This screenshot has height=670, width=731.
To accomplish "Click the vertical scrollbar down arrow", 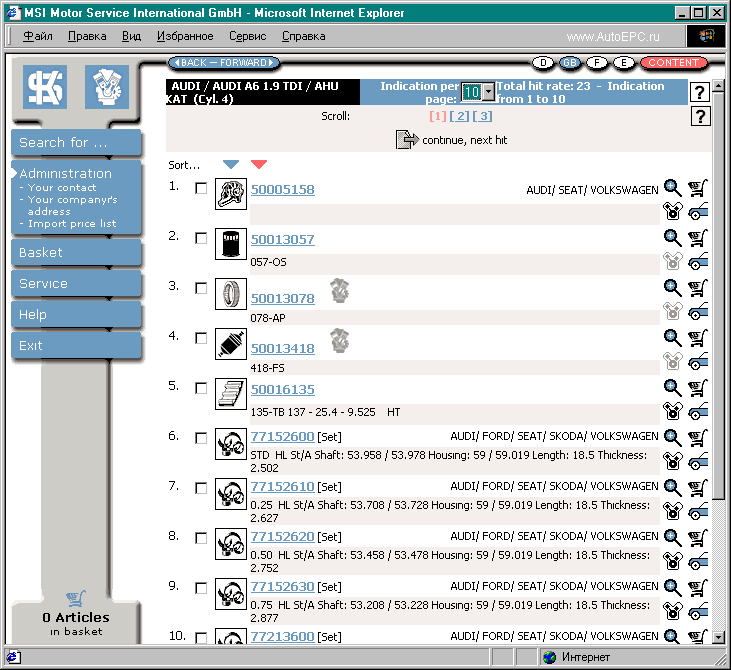I will [x=718, y=636].
